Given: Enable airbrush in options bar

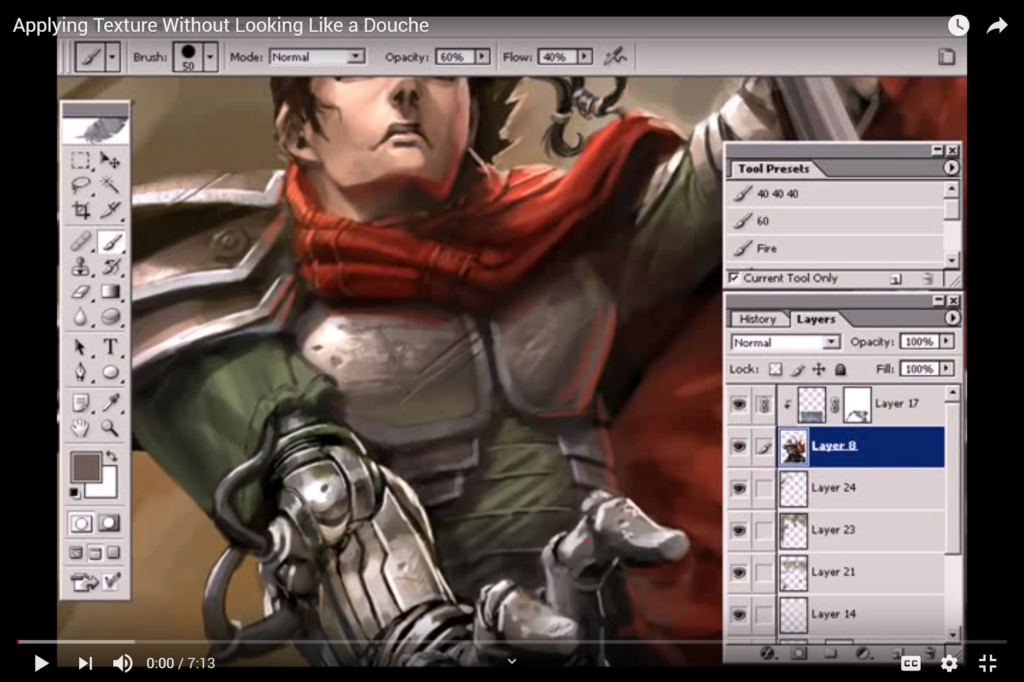Looking at the screenshot, I should pyautogui.click(x=615, y=57).
